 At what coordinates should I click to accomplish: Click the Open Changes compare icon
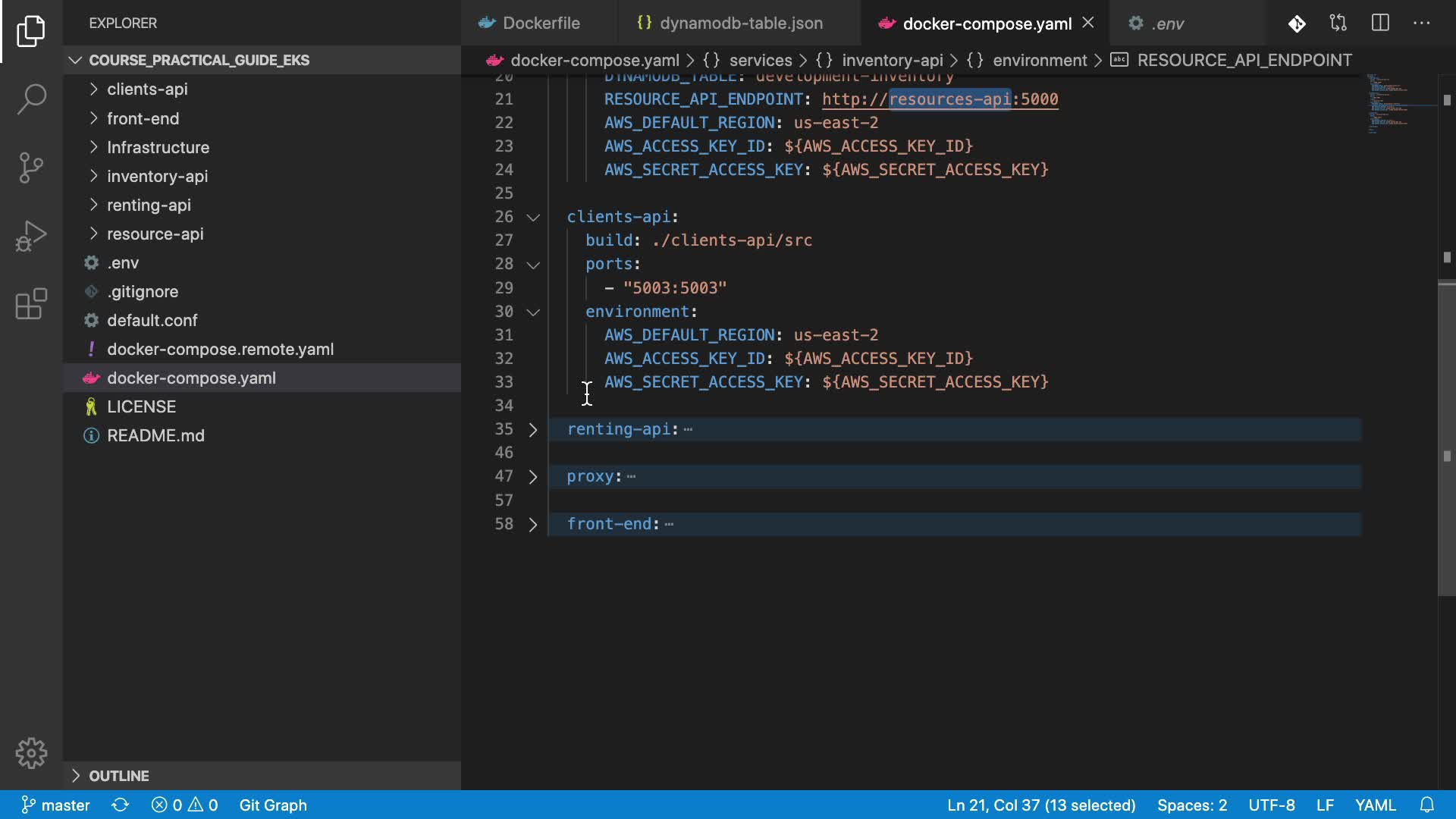pyautogui.click(x=1338, y=23)
